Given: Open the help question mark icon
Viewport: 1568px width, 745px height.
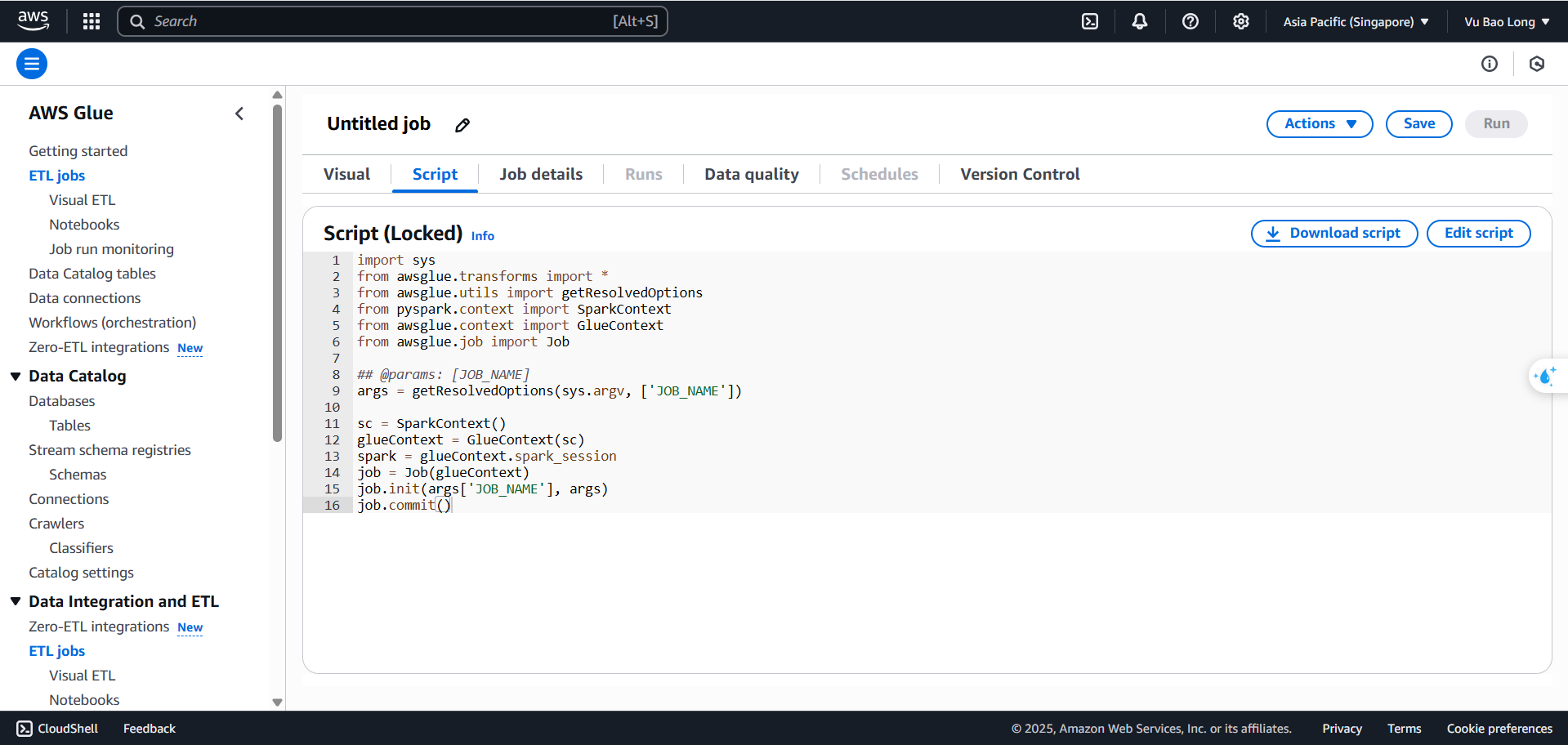Looking at the screenshot, I should point(1191,21).
